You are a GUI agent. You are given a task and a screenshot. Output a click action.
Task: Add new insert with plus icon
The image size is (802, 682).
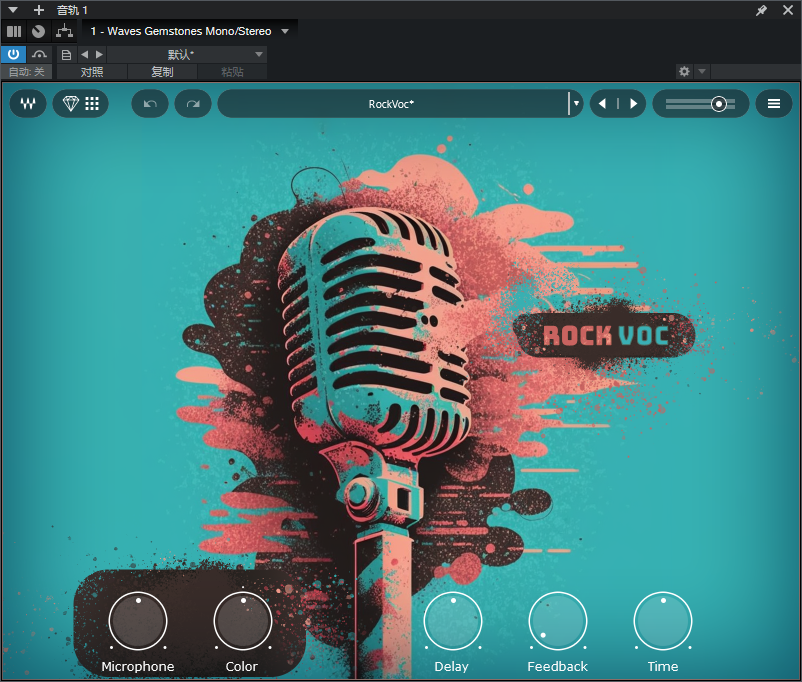pos(39,10)
